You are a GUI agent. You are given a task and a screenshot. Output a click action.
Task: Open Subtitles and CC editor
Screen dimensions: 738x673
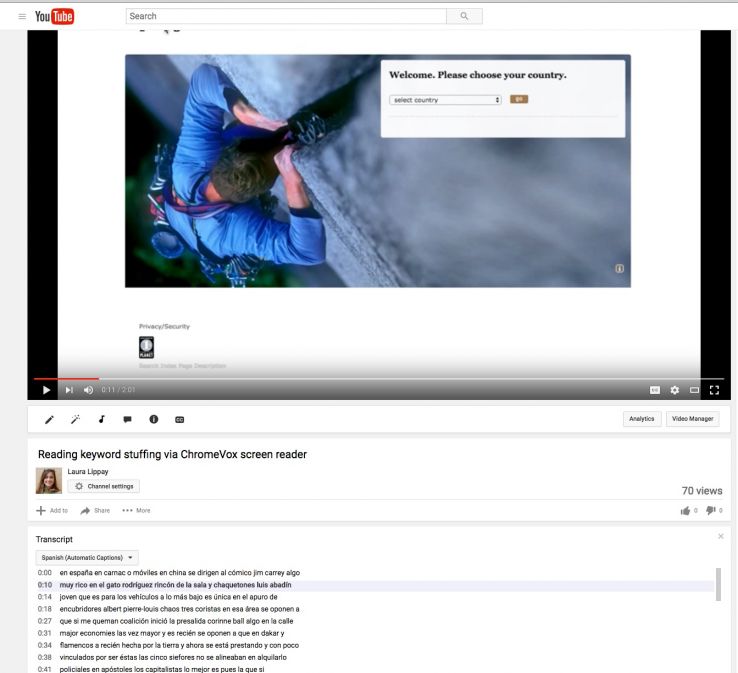[179, 419]
